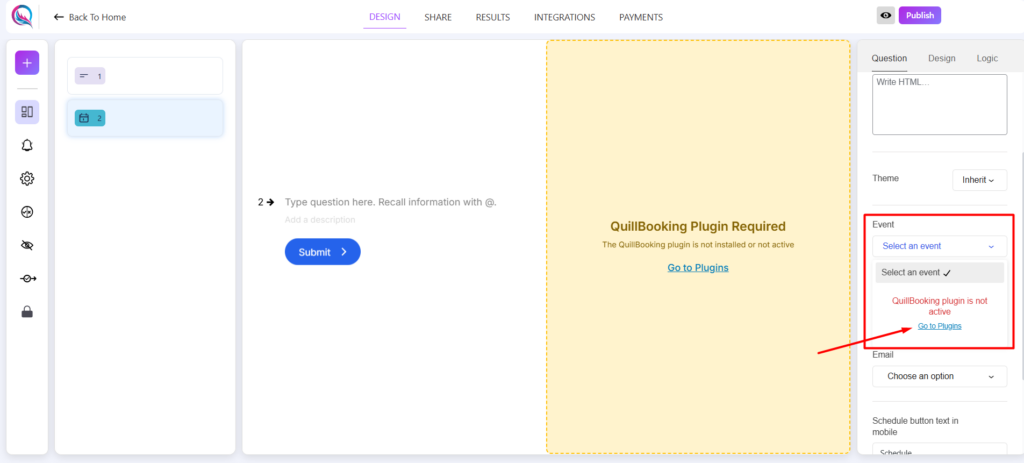Select block 2 calendar booking icon
The height and width of the screenshot is (463, 1024).
pyautogui.click(x=89, y=118)
